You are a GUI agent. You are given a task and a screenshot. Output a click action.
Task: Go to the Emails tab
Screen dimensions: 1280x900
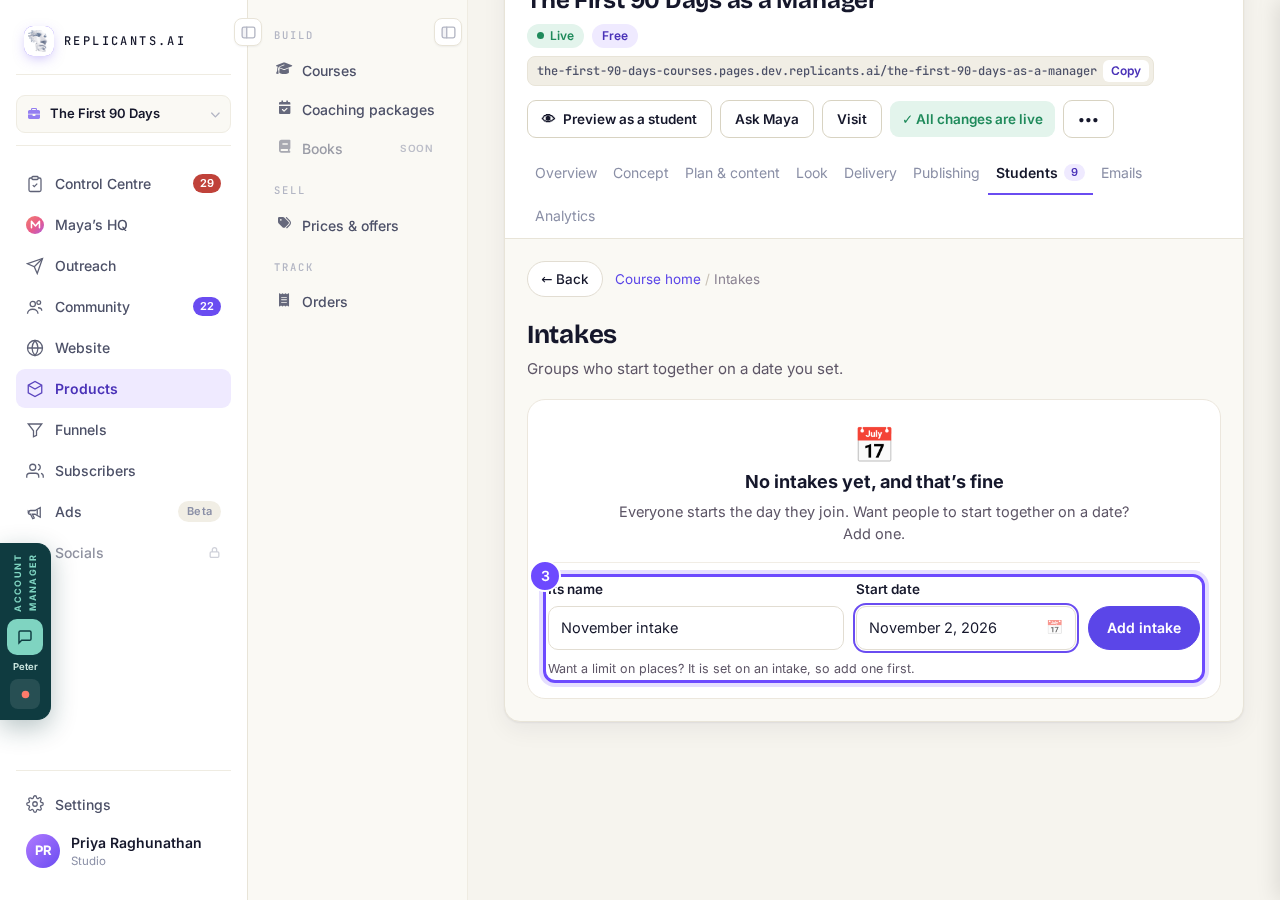(x=1121, y=173)
